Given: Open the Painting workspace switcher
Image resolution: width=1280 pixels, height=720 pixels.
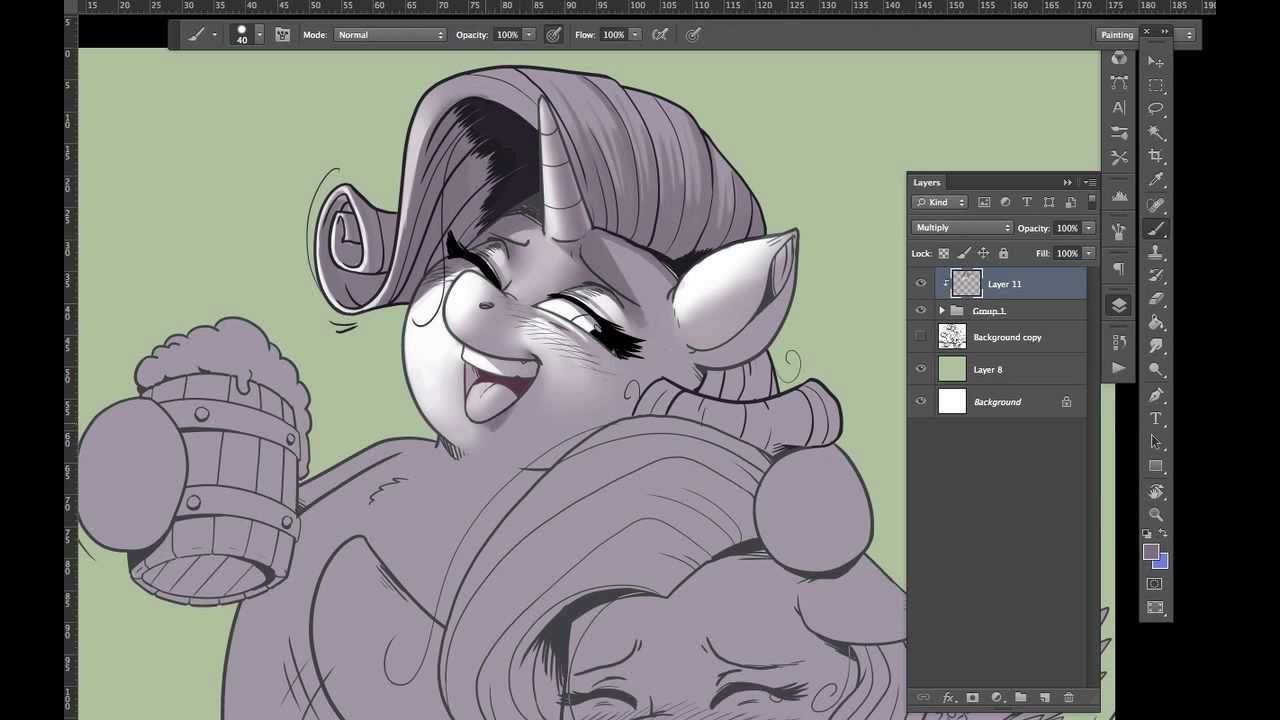Looking at the screenshot, I should [x=1146, y=35].
